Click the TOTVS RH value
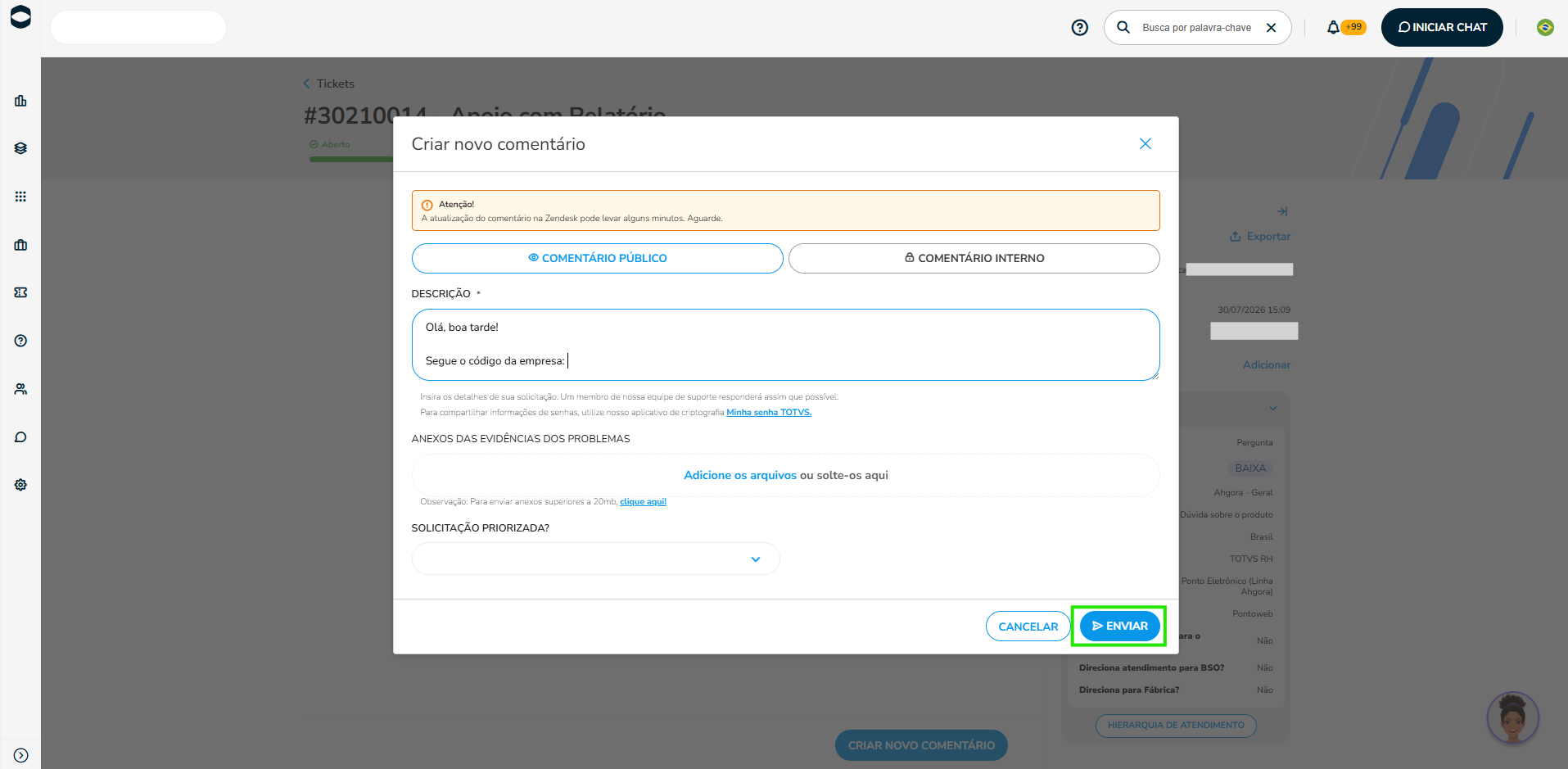 tap(1251, 559)
